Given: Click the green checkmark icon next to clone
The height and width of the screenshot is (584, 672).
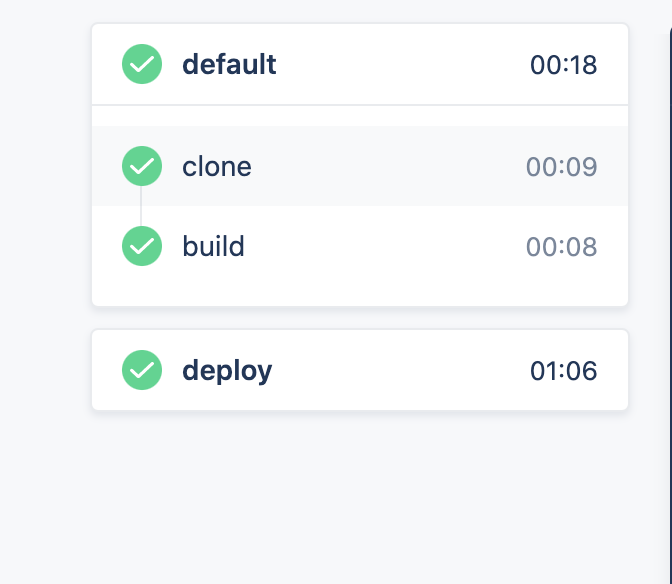Looking at the screenshot, I should (142, 166).
